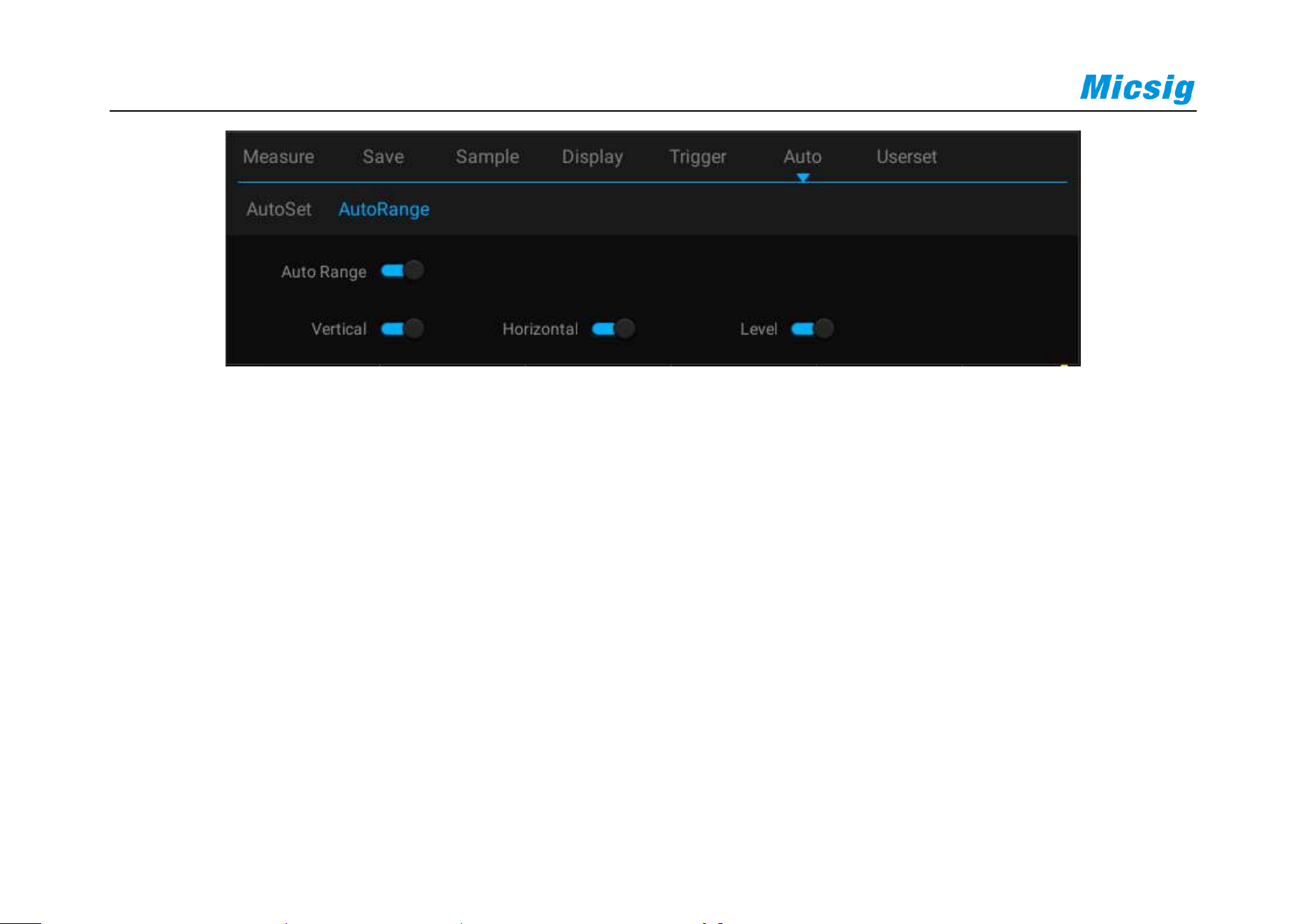The height and width of the screenshot is (924, 1307).
Task: Click the Micsig logo
Action: pos(1137,89)
